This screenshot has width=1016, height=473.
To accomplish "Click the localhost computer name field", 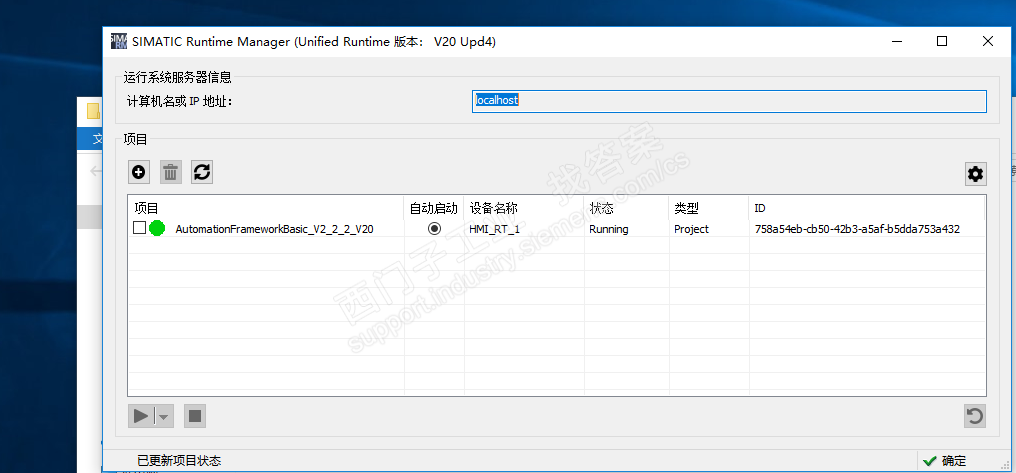I will 729,101.
